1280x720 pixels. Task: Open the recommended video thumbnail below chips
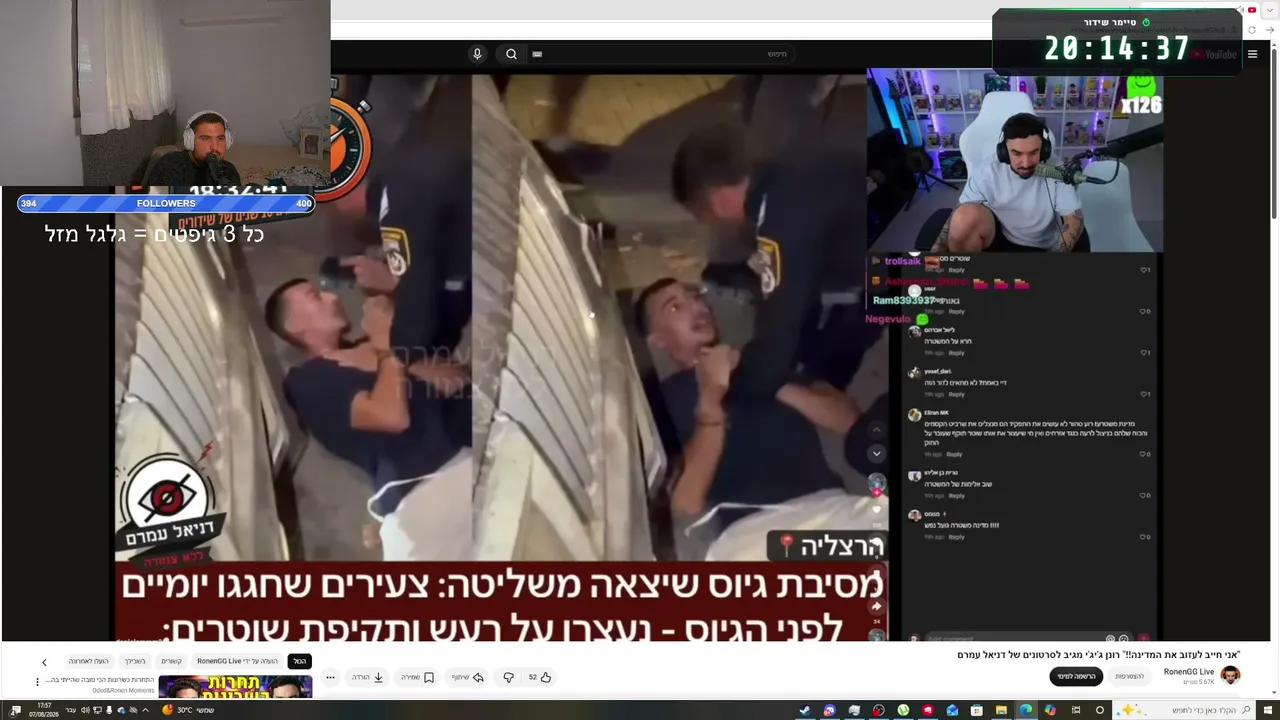(235, 687)
